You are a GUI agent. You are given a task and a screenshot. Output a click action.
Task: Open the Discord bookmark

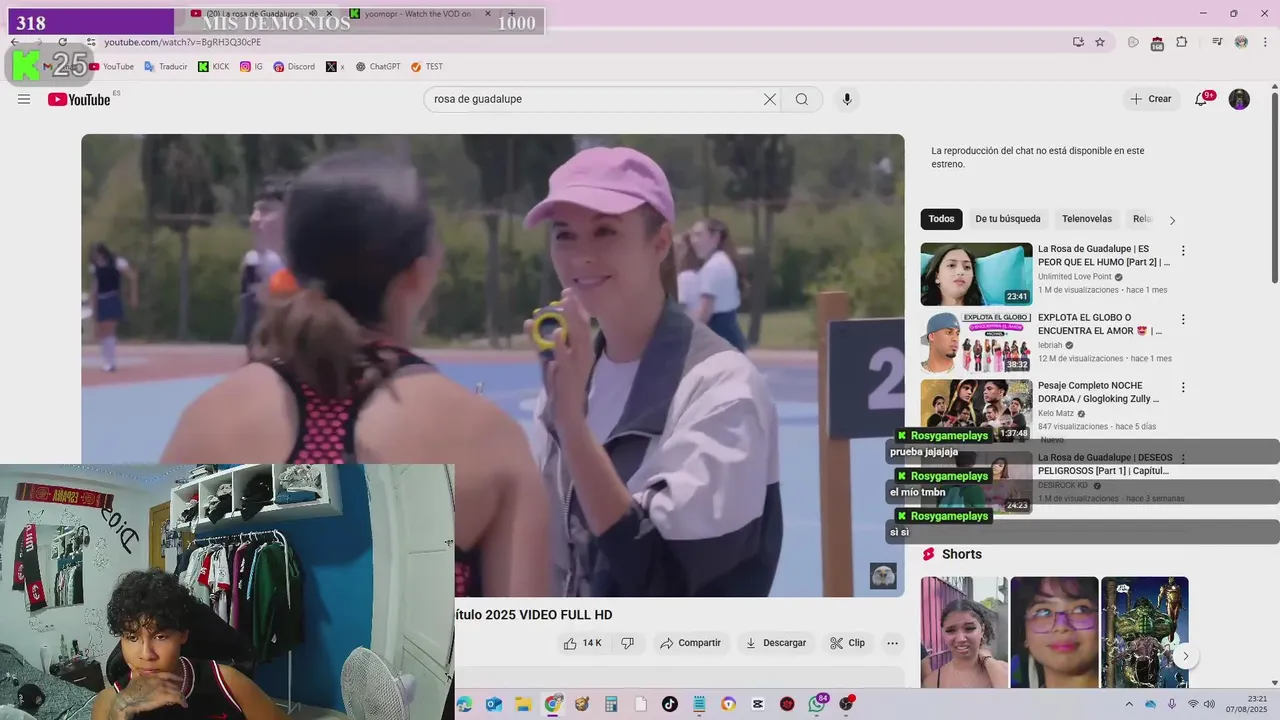point(294,67)
